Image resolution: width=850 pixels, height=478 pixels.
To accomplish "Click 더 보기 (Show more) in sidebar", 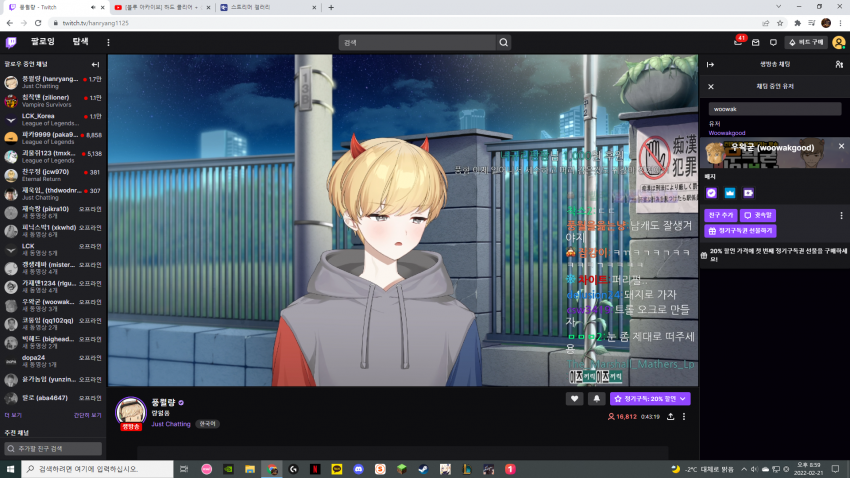I will 13,415.
